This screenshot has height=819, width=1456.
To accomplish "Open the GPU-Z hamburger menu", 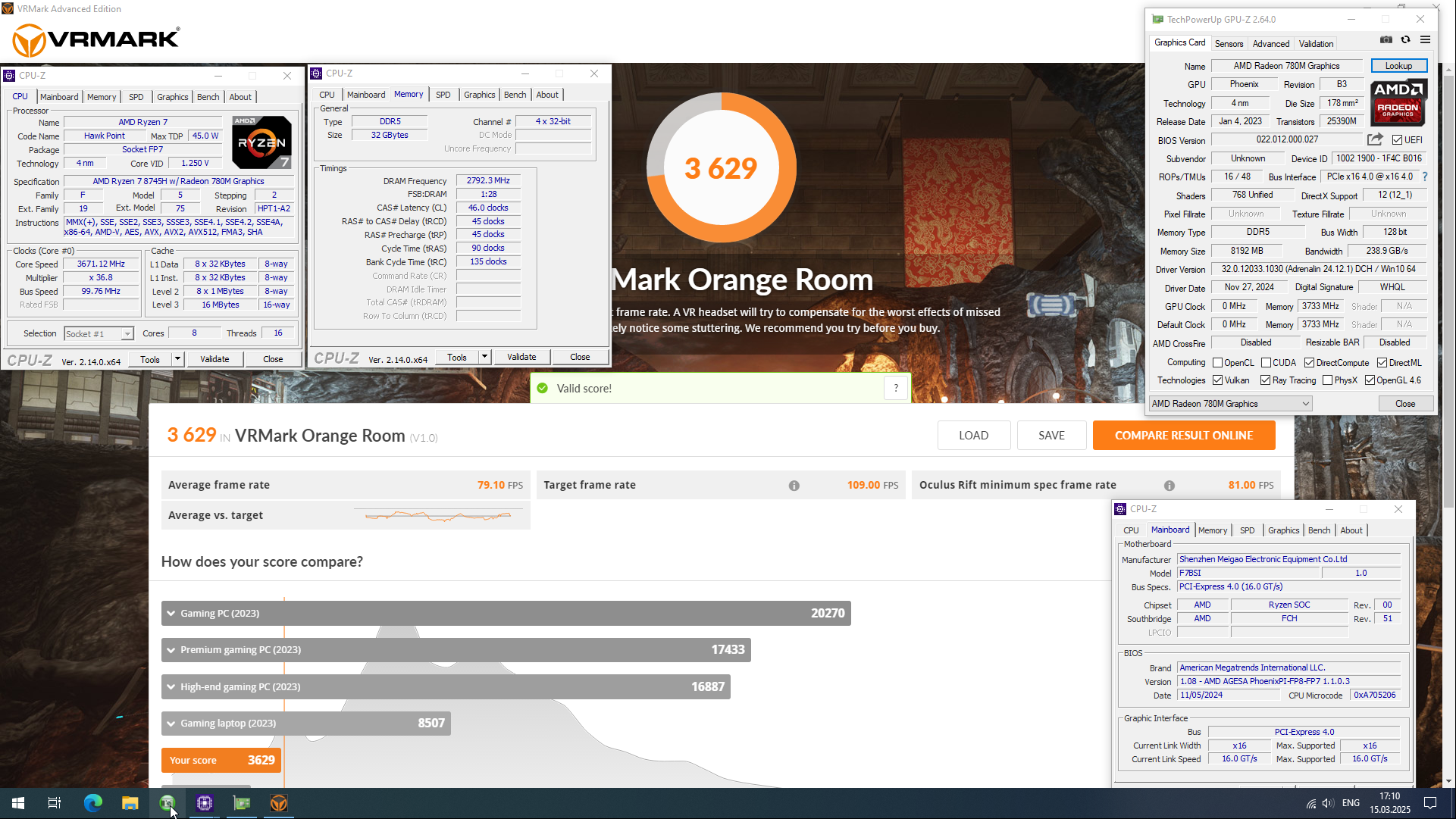I will pos(1425,39).
